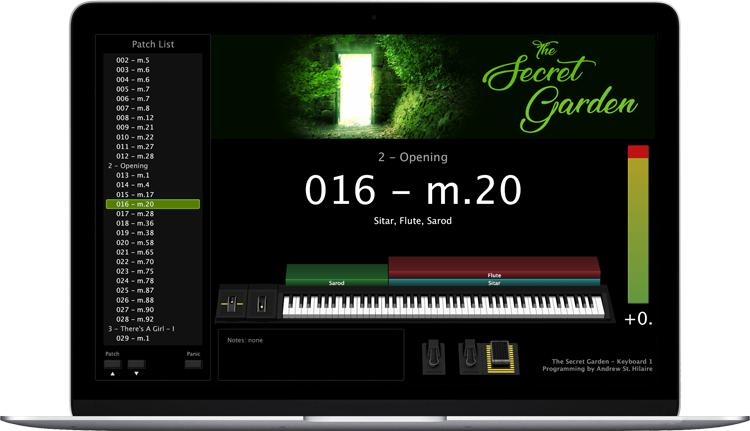This screenshot has width=750, height=431.
Task: Select patch '021 - m.65'
Action: coord(134,252)
